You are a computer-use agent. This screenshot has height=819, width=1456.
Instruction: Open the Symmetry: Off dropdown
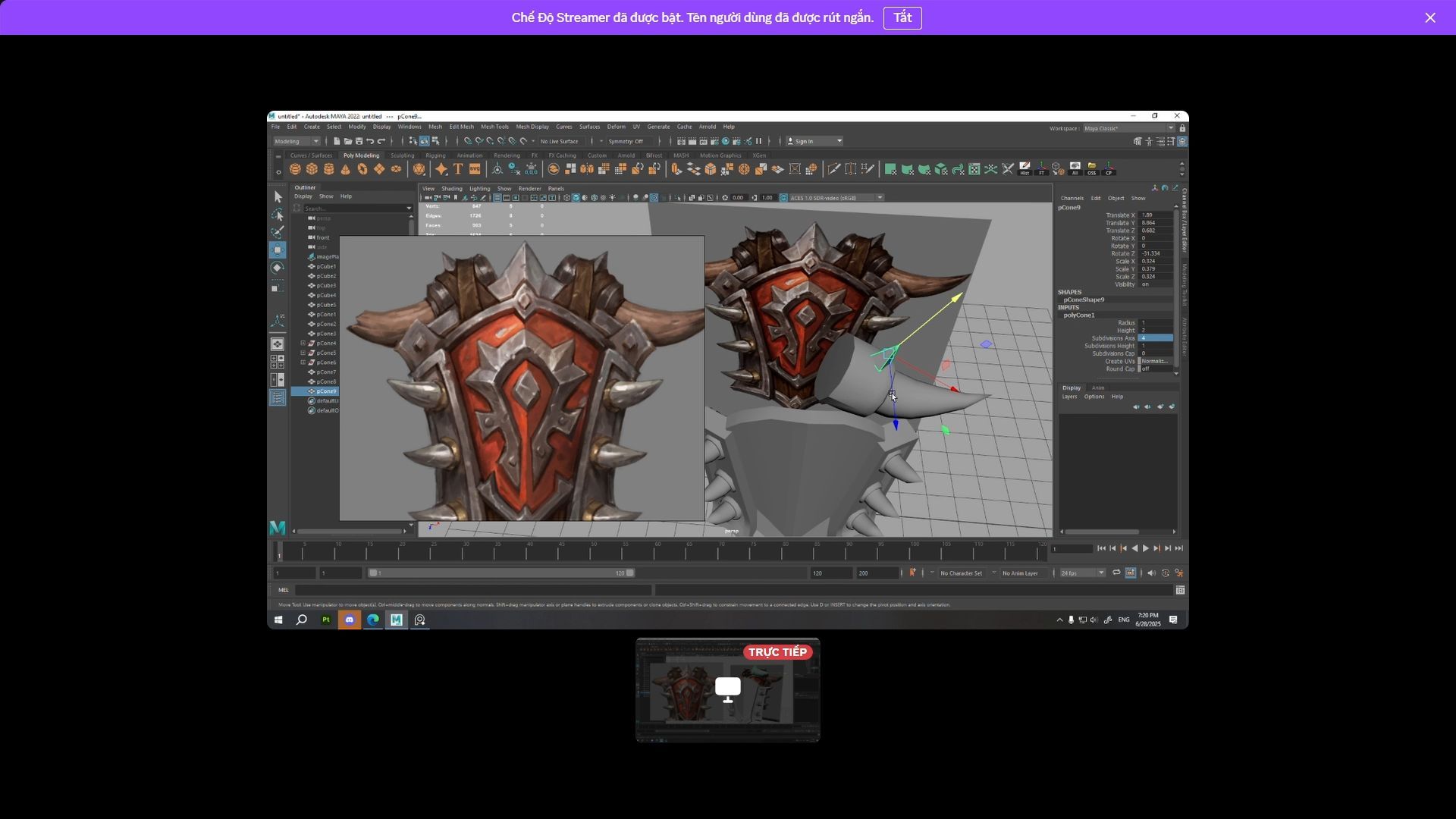[x=631, y=141]
